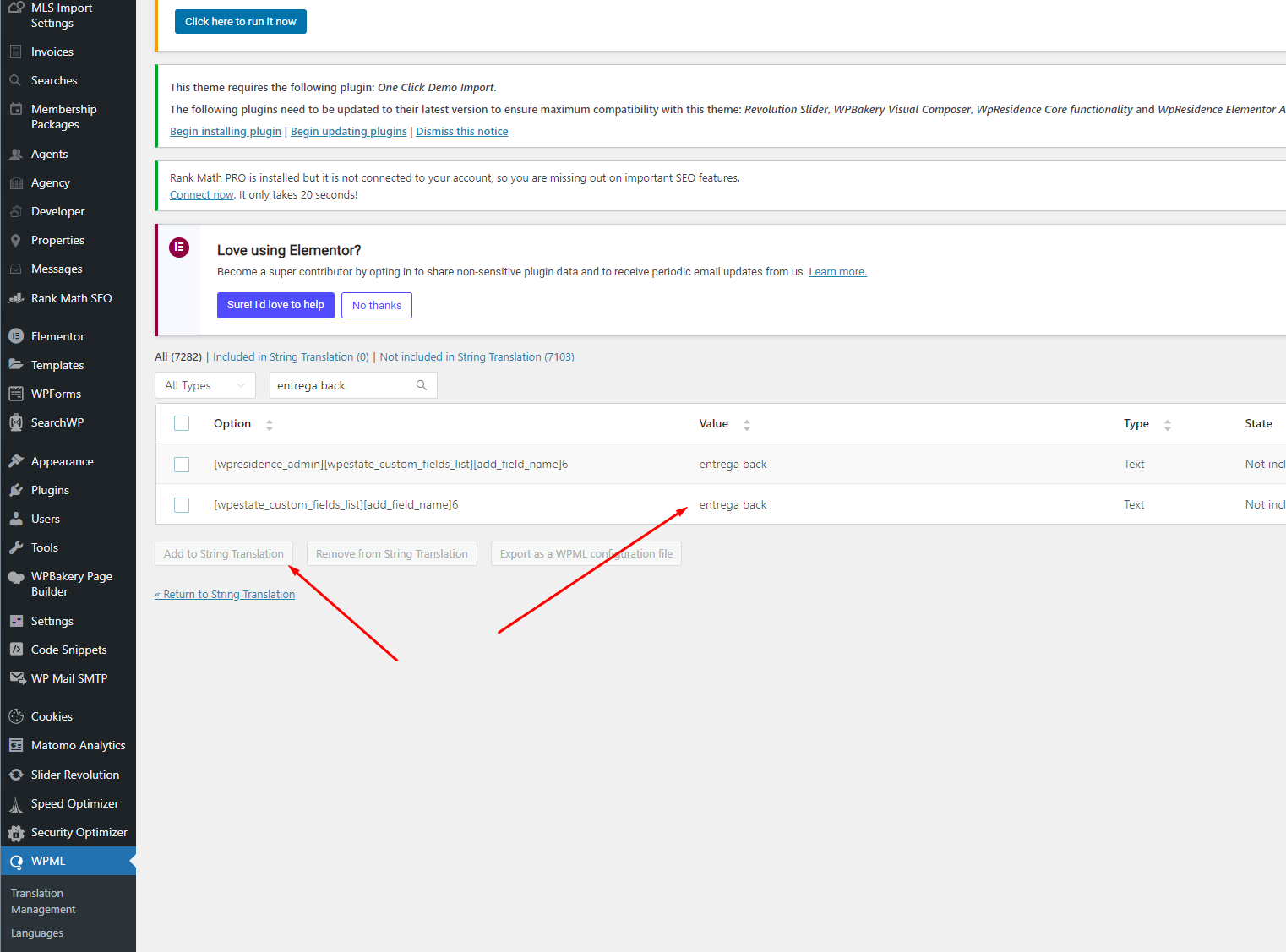Click the Searches magnifier icon in sidebar
The width and height of the screenshot is (1286, 952).
[16, 80]
